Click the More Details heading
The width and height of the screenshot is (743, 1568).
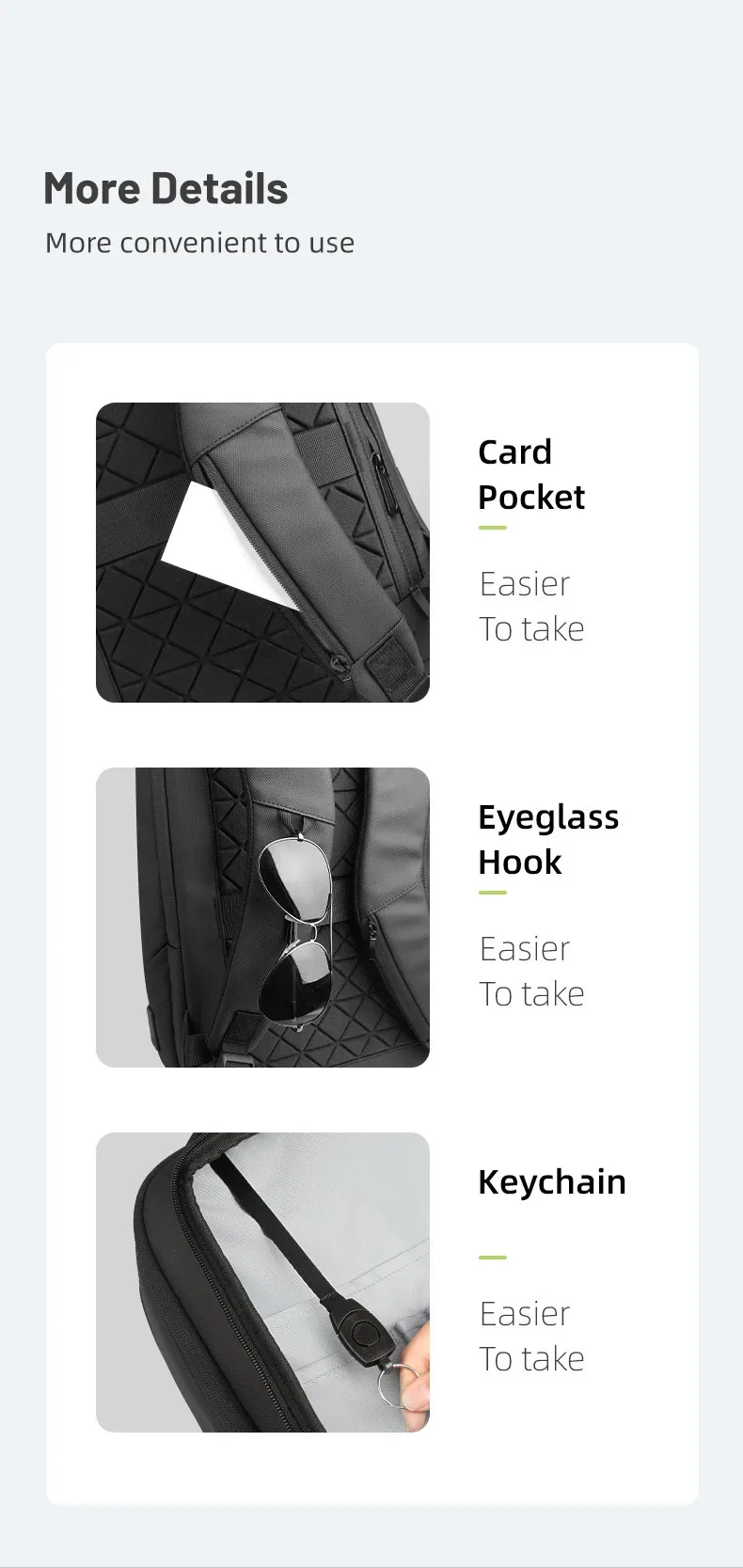166,189
